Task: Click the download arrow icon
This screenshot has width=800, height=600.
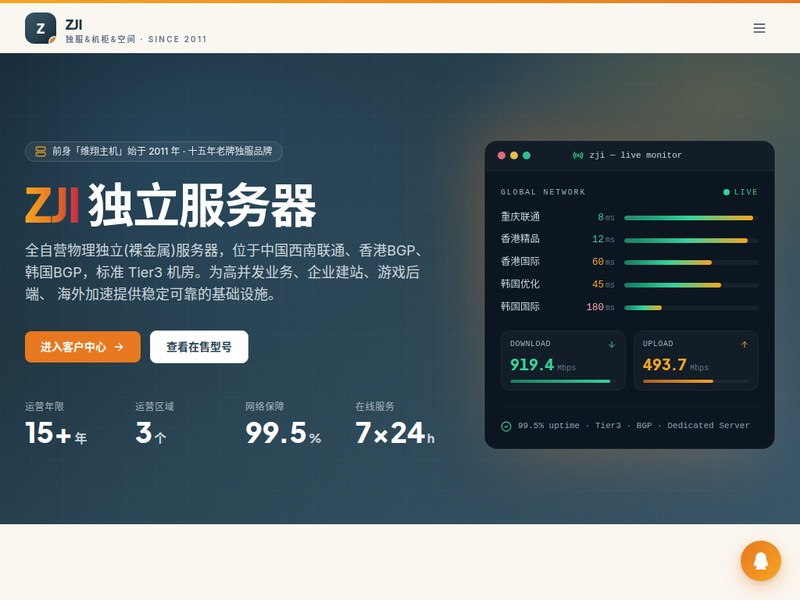Action: coord(611,344)
